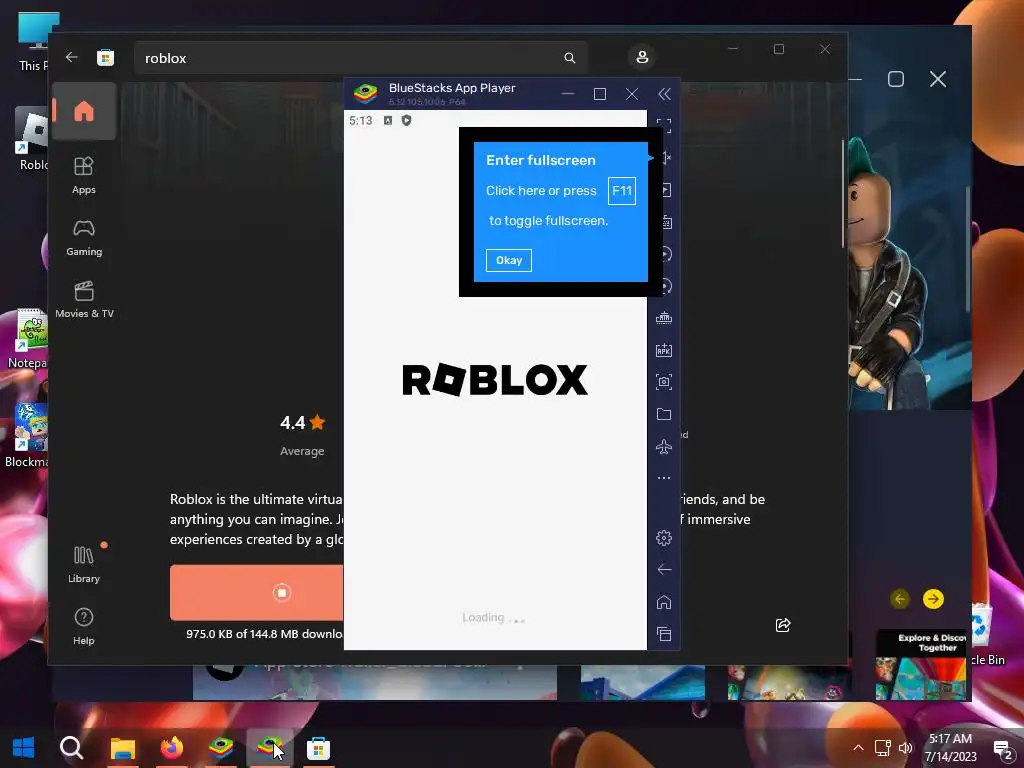Maximize the background window behind Store

pyautogui.click(x=896, y=79)
